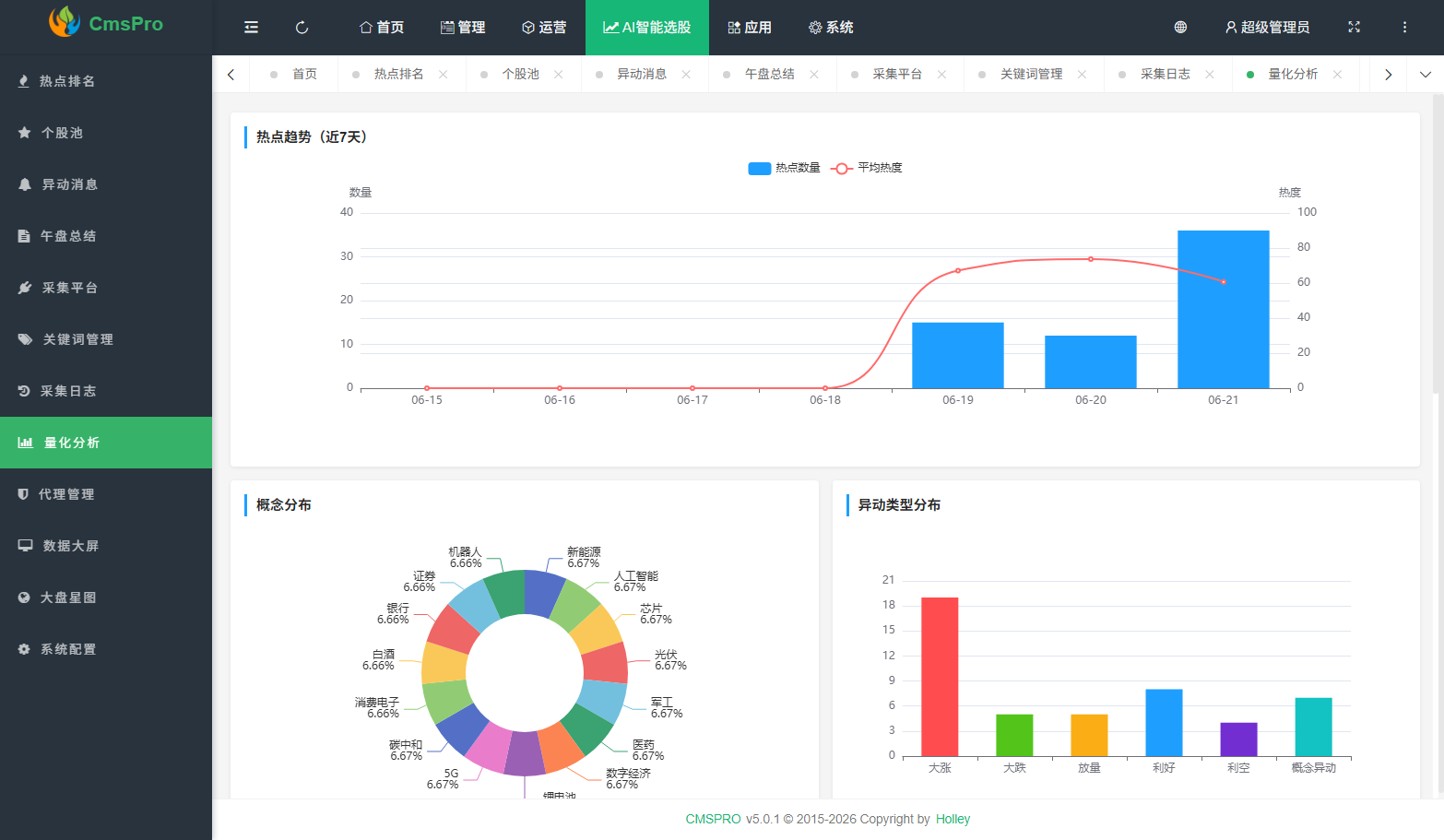This screenshot has height=840, width=1444.
Task: Open the Holley footer link
Action: pyautogui.click(x=953, y=819)
